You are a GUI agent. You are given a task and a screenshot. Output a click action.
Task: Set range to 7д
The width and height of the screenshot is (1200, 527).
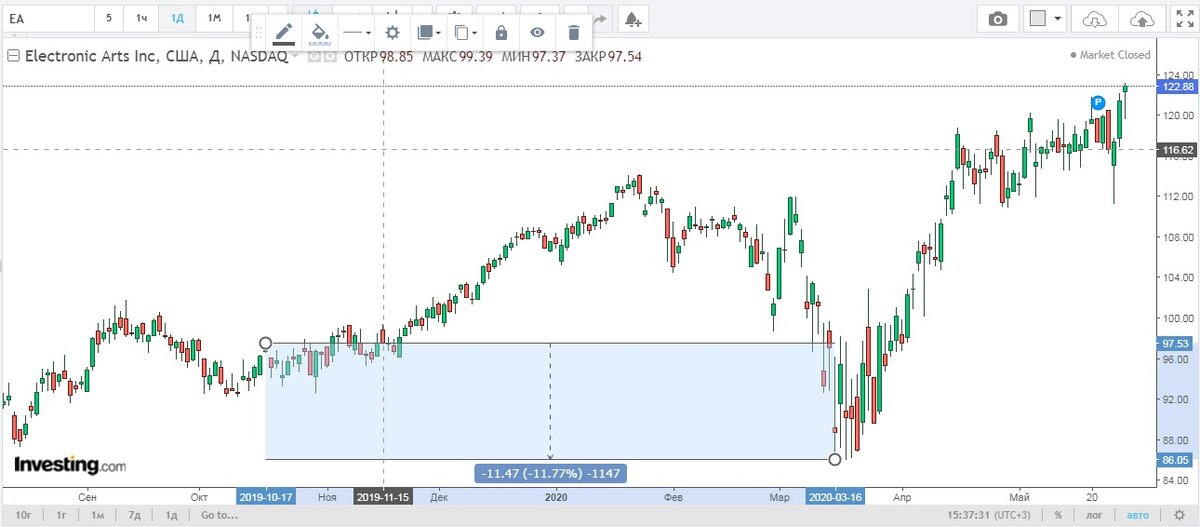pos(133,516)
